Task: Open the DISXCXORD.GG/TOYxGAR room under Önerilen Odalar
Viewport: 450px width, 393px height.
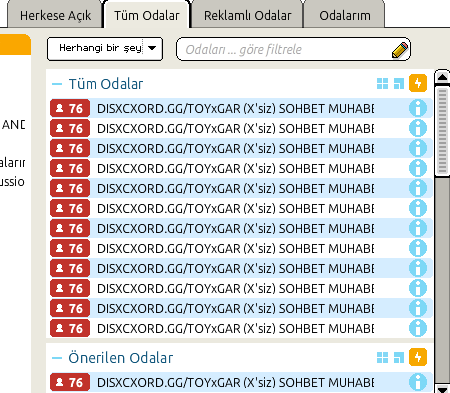Action: pos(241,382)
